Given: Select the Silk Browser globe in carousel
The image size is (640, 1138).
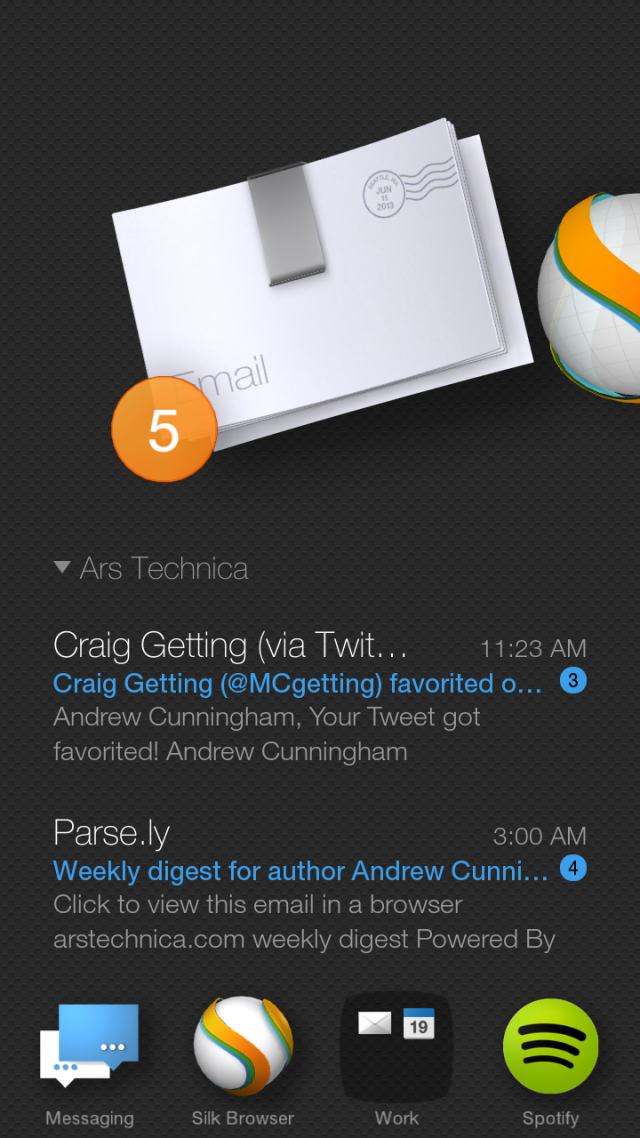Looking at the screenshot, I should click(589, 295).
